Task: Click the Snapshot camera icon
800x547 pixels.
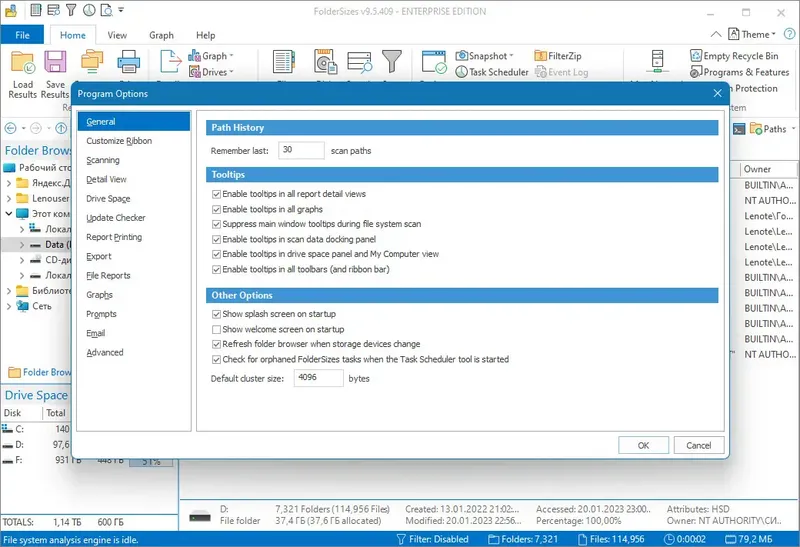Action: (x=461, y=56)
